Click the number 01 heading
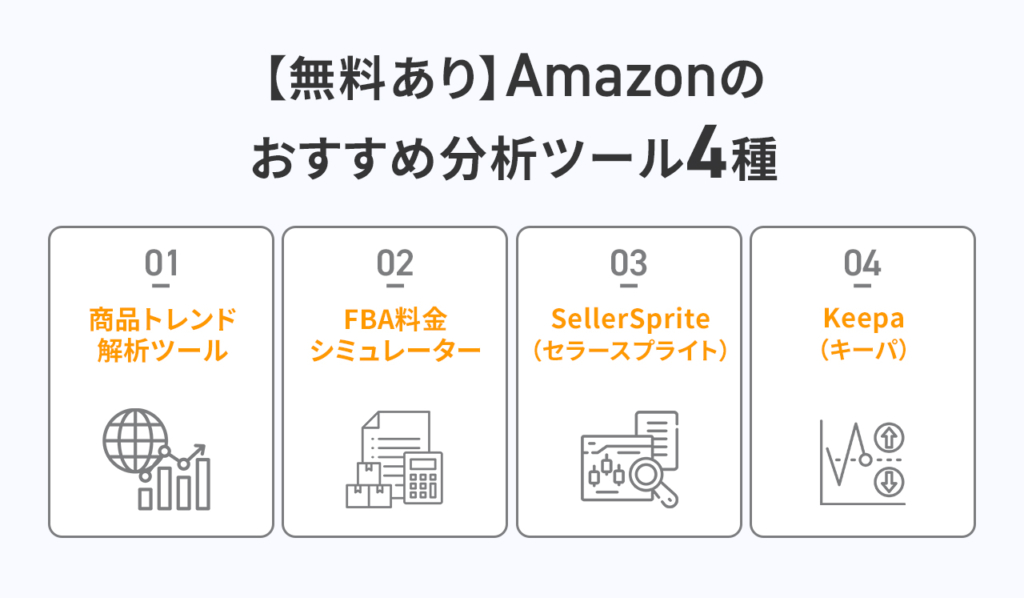1024x598 pixels. [161, 264]
